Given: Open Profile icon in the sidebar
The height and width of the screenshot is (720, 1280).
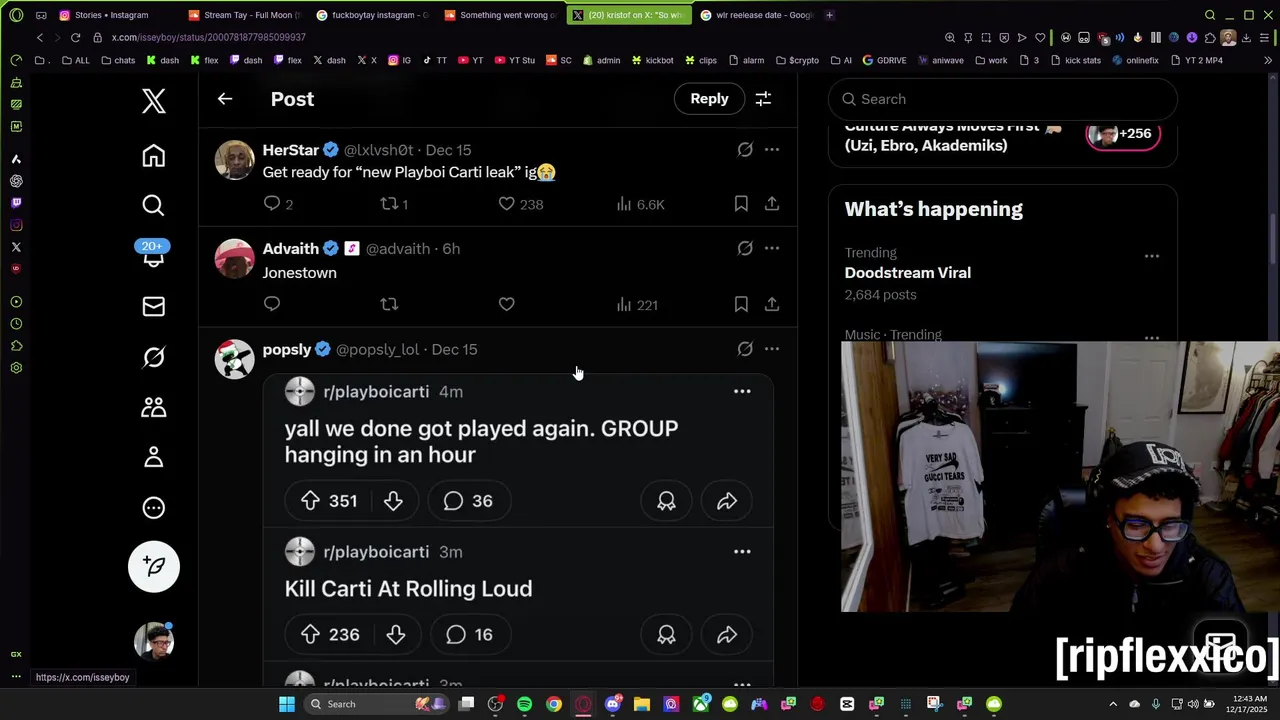Looking at the screenshot, I should [153, 457].
